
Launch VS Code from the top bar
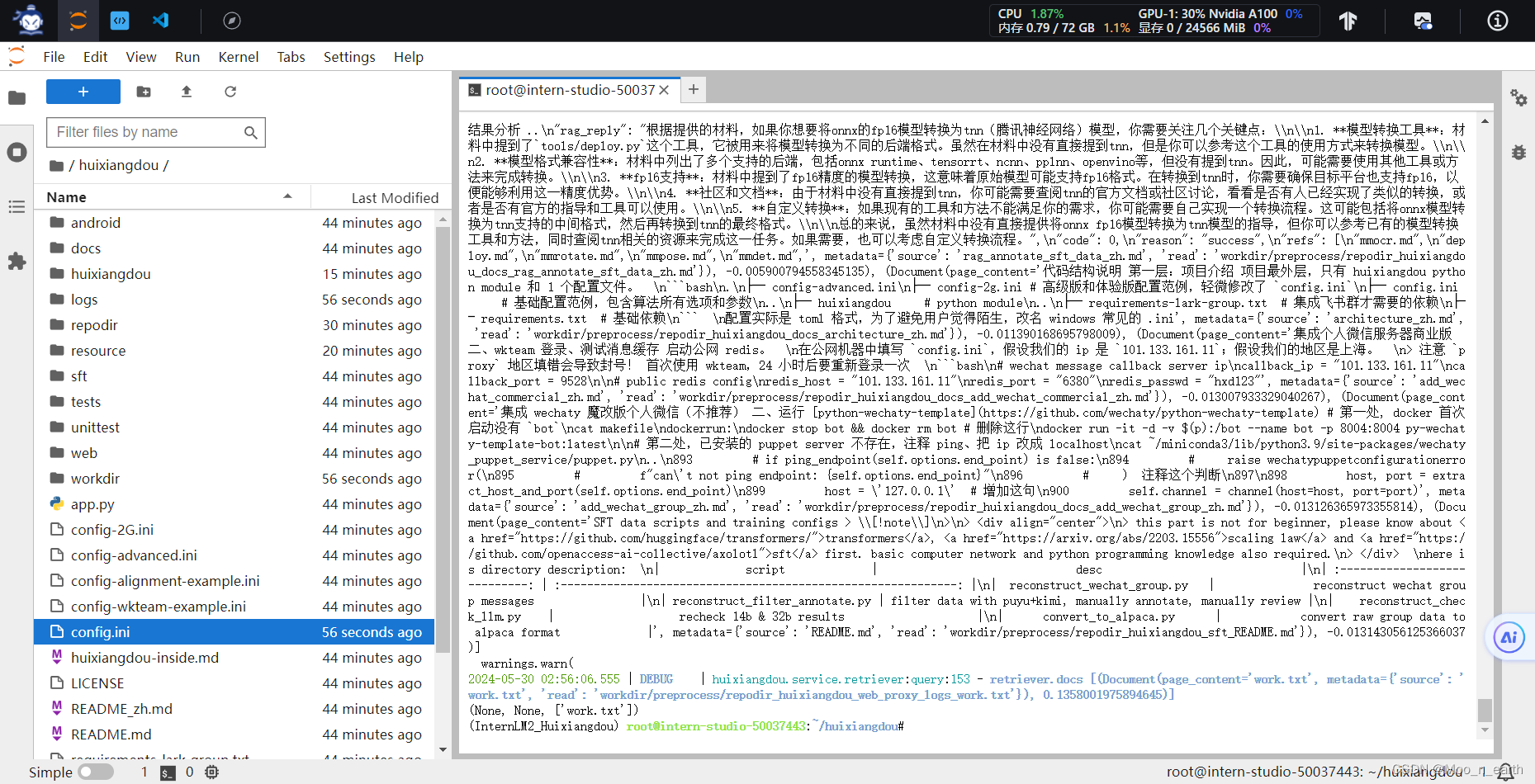coord(161,21)
